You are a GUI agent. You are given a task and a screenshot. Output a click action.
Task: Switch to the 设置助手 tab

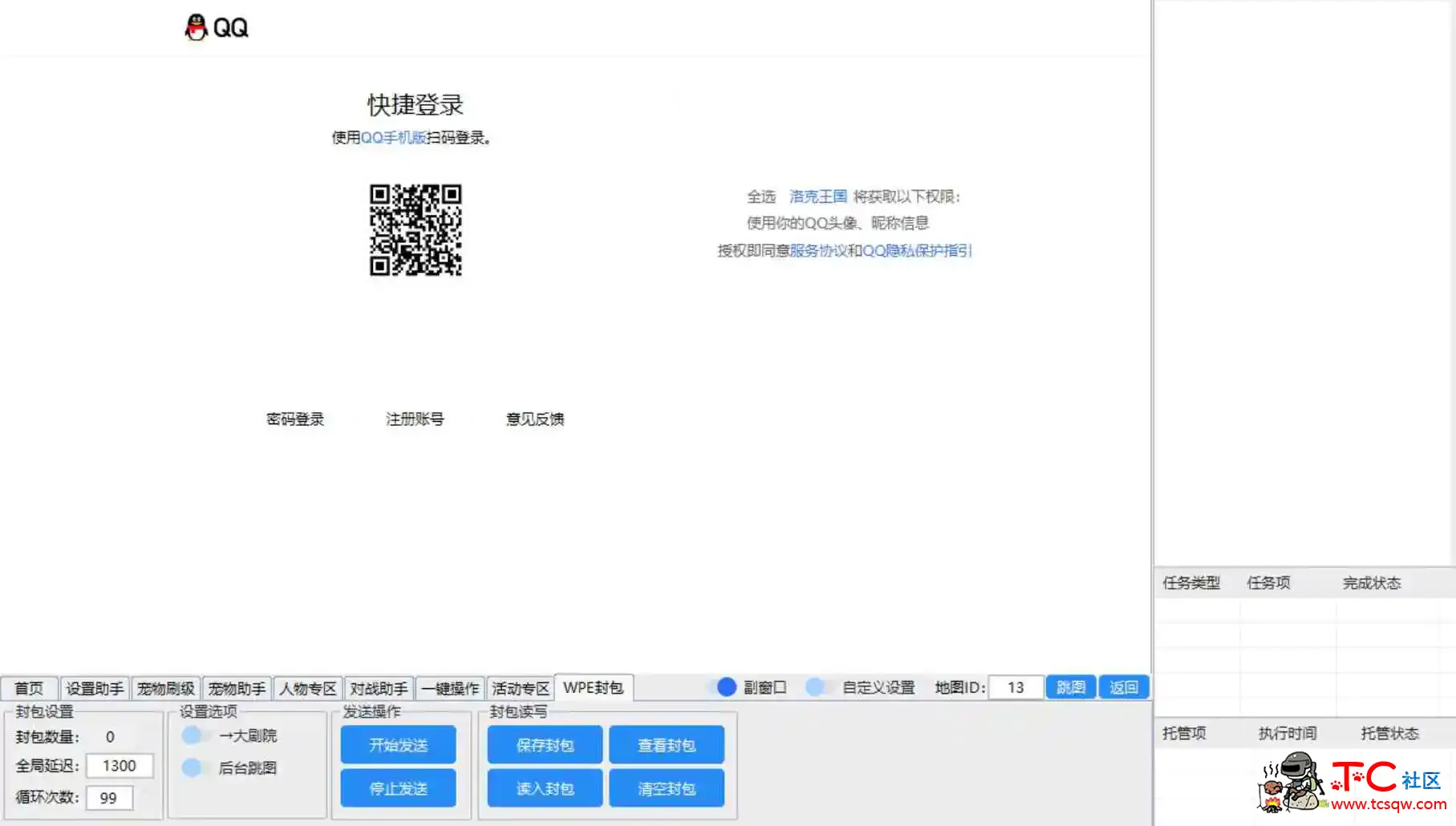pos(95,689)
